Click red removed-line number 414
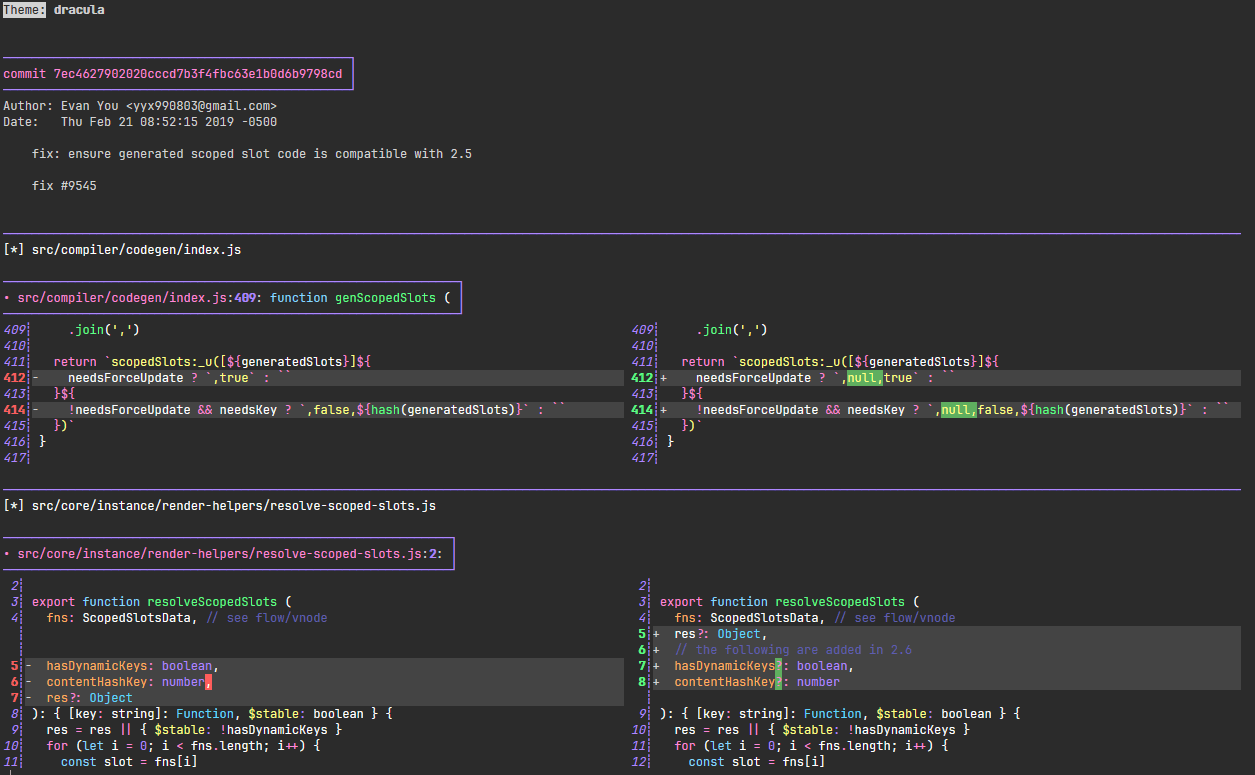1255x775 pixels. click(14, 410)
